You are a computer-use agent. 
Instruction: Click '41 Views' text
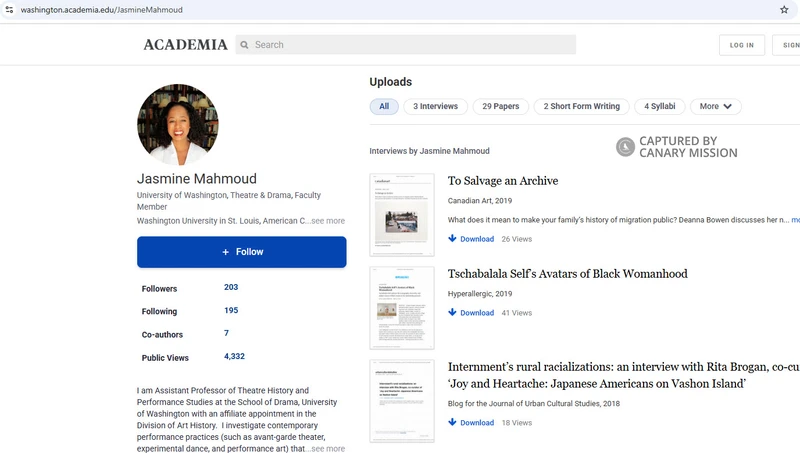tap(516, 313)
